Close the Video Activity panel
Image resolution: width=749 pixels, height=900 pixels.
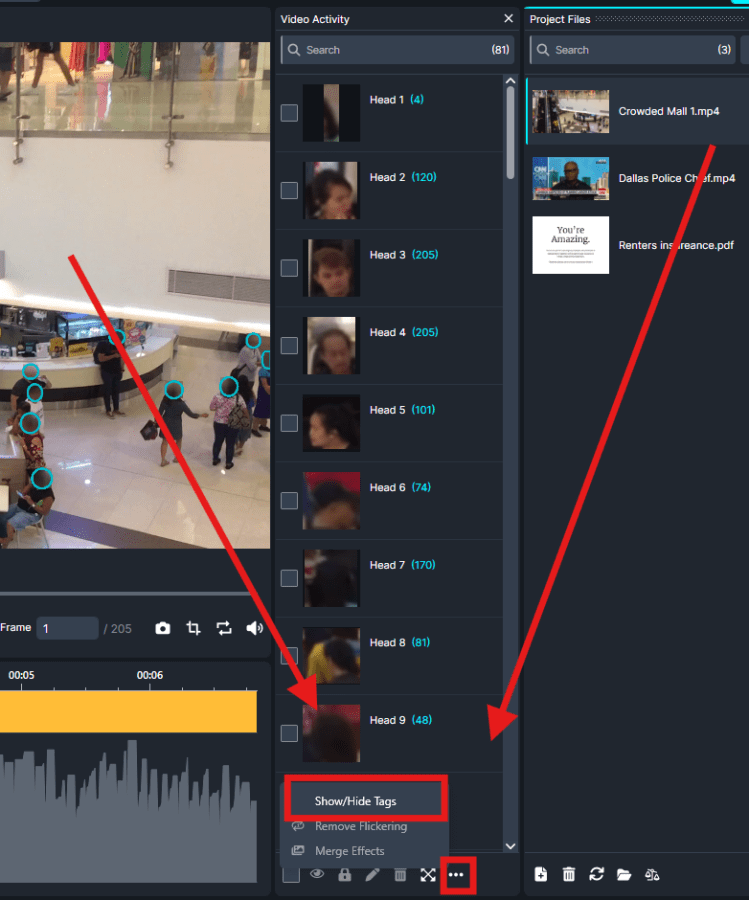click(x=508, y=19)
